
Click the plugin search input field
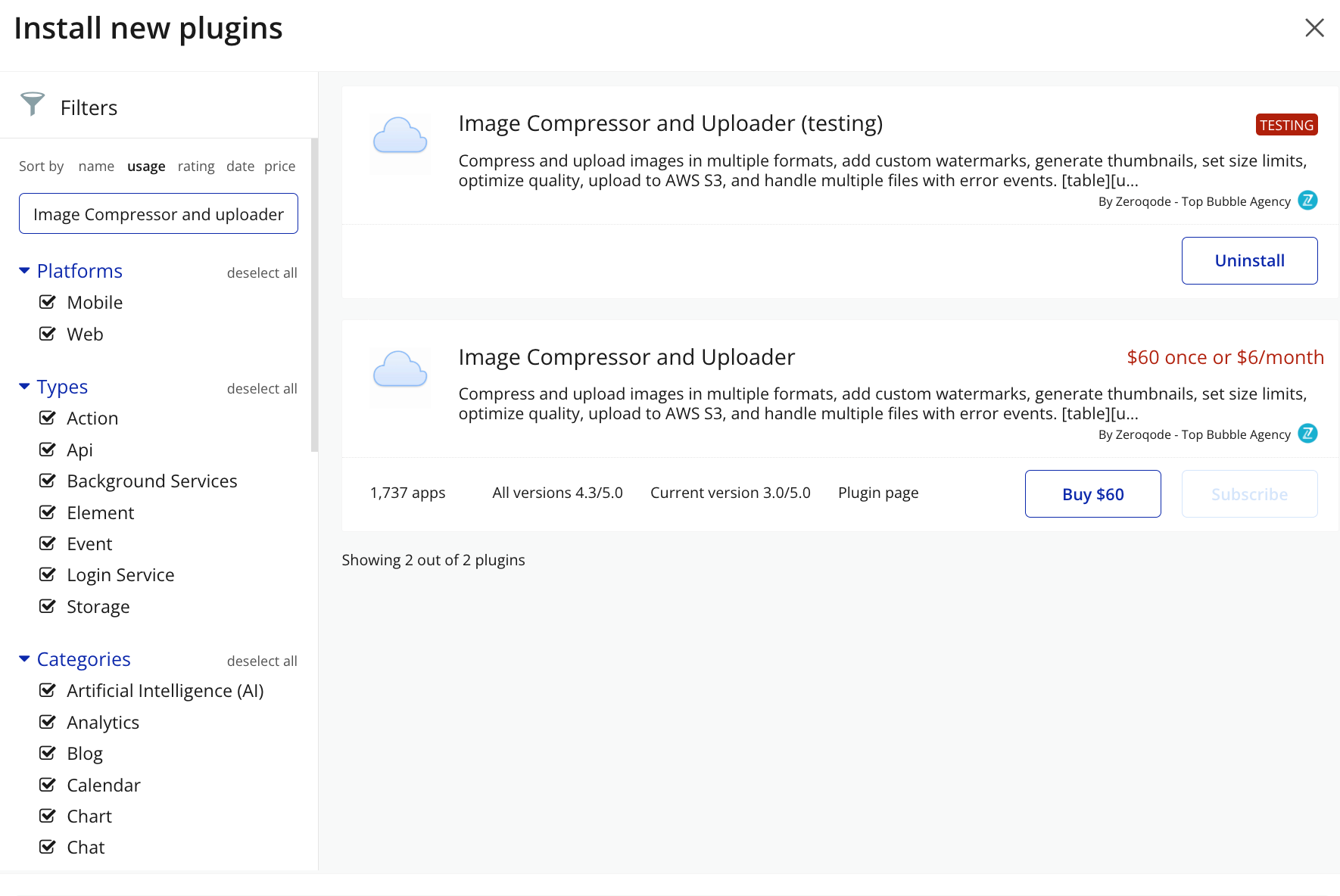point(158,214)
